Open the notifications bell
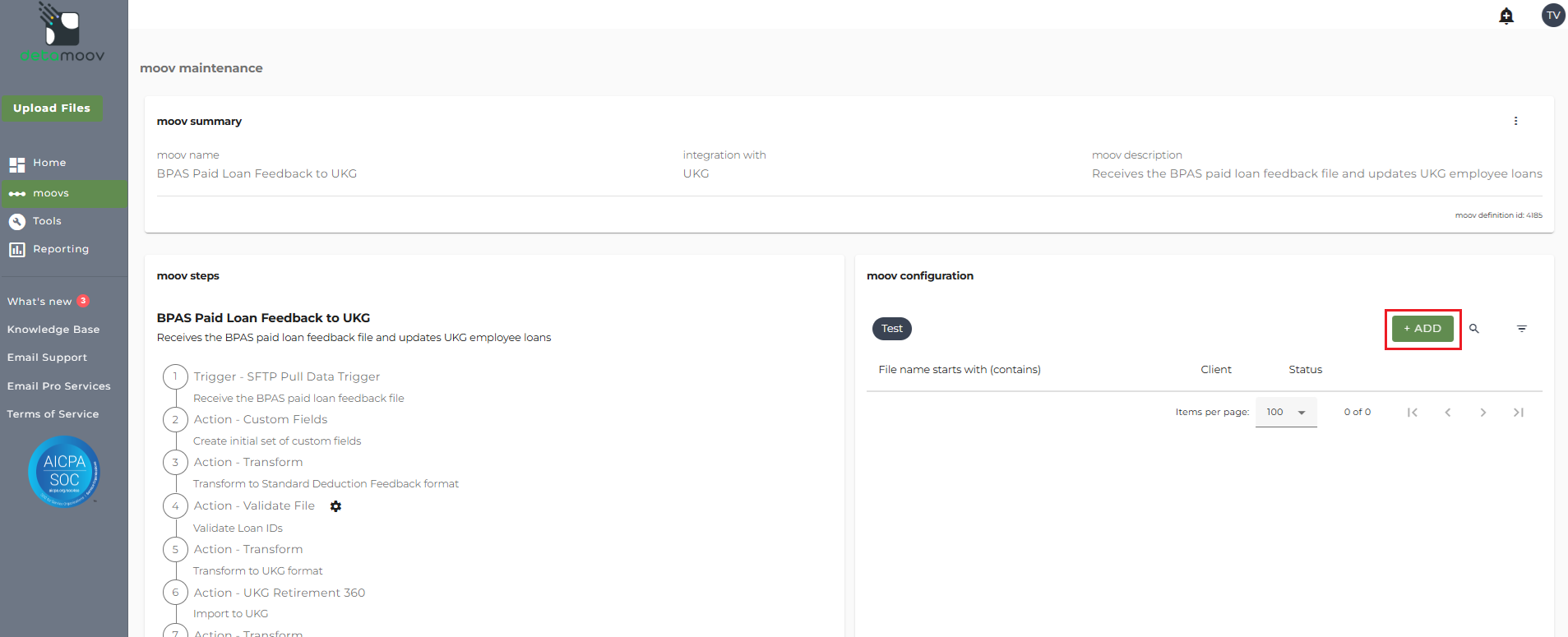 [x=1506, y=16]
